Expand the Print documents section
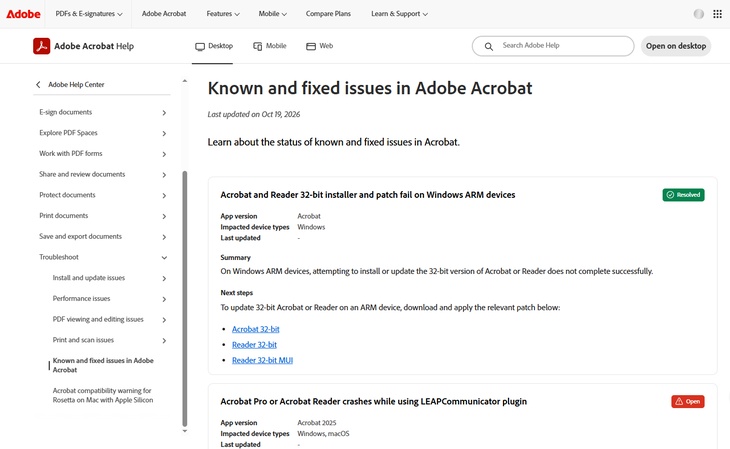Image resolution: width=730 pixels, height=449 pixels. coord(164,216)
